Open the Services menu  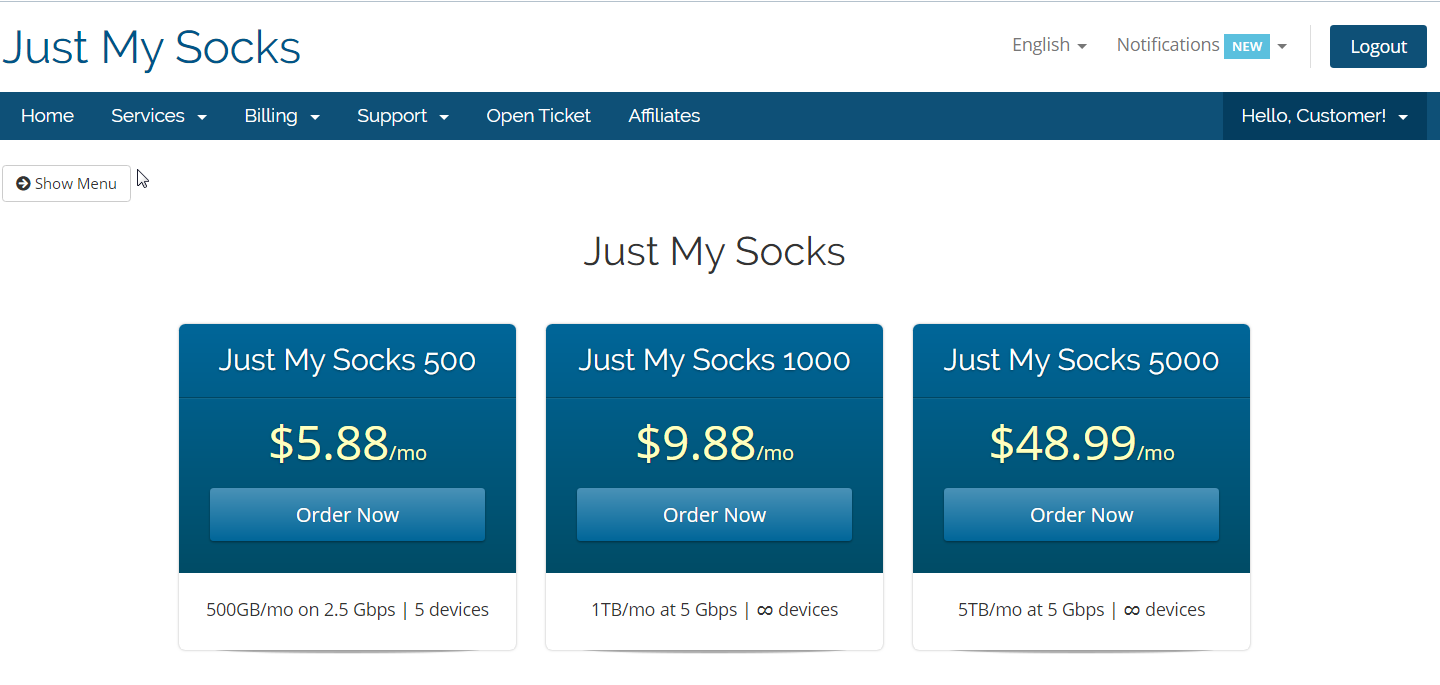pyautogui.click(x=159, y=116)
